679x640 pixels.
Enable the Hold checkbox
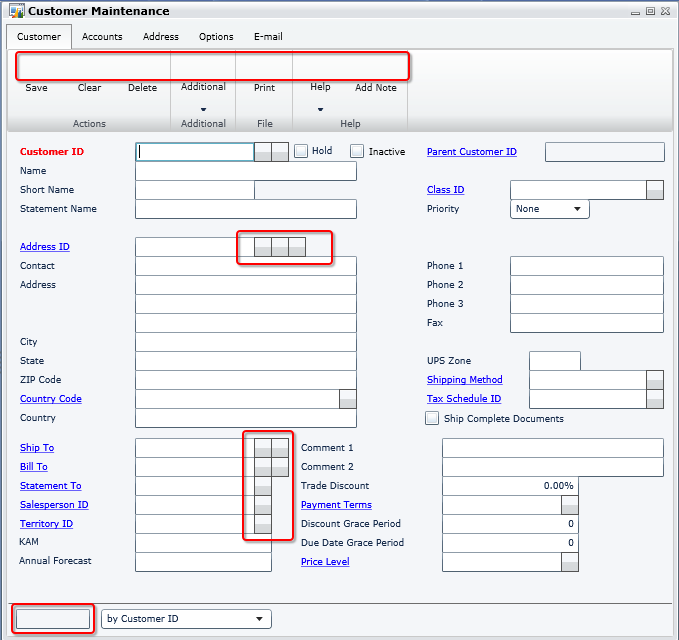(x=301, y=151)
